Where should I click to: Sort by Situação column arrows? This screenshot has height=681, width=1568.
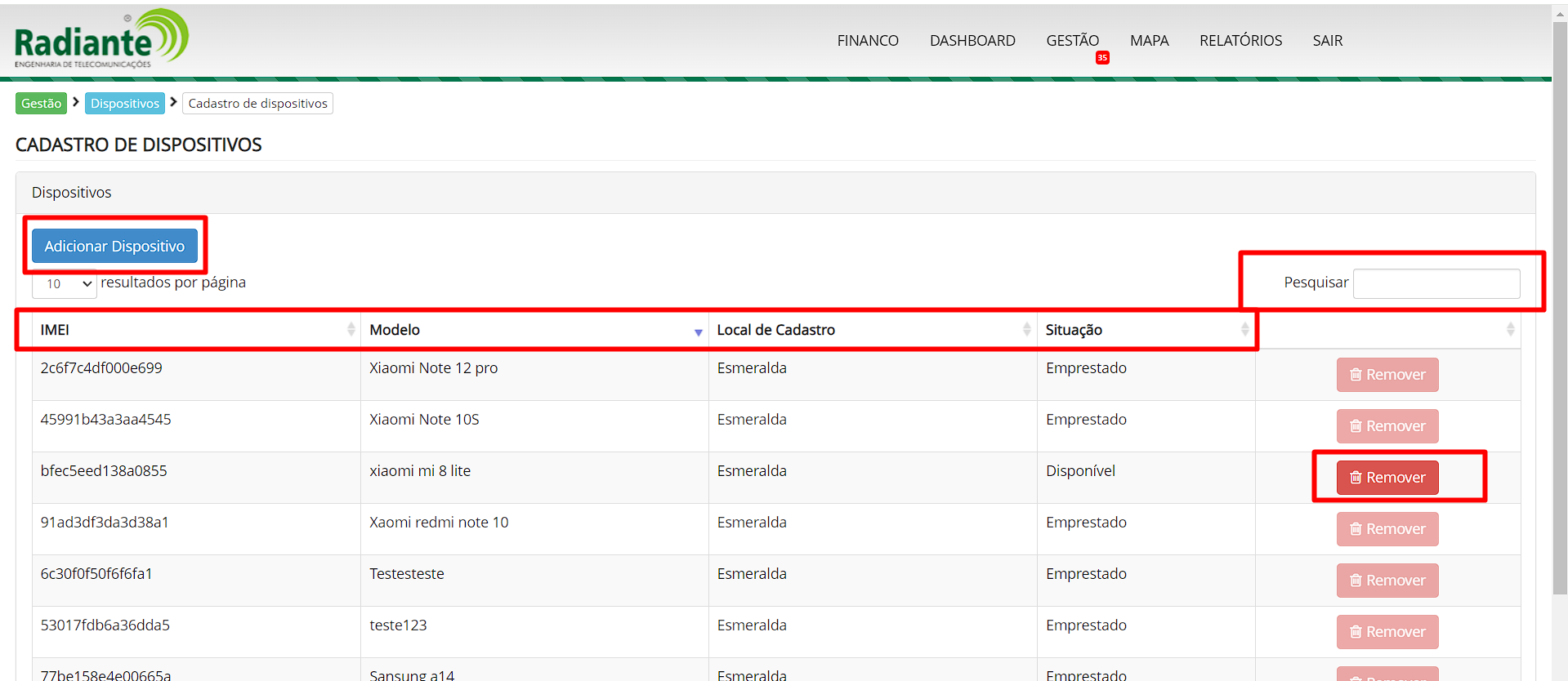(1244, 329)
